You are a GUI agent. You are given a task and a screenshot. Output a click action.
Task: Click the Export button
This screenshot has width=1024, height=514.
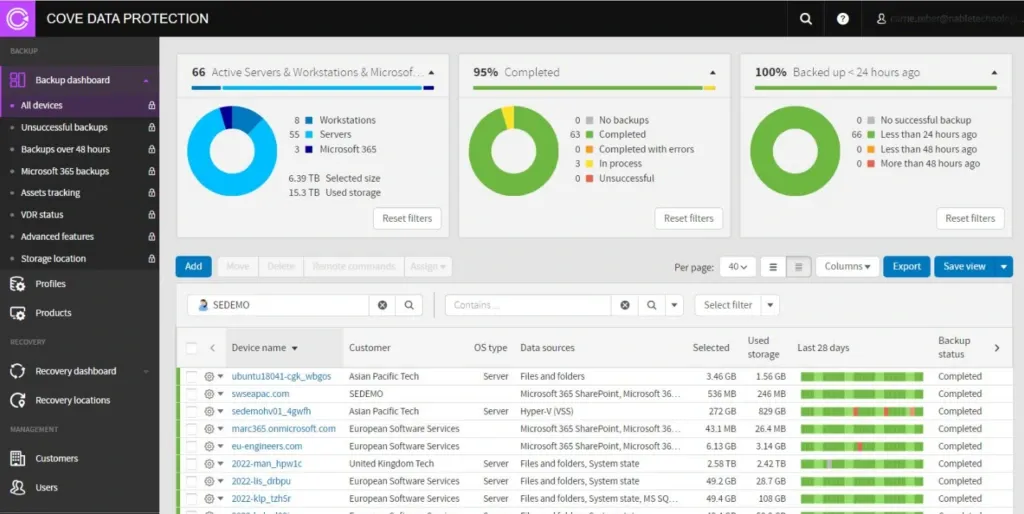pos(906,266)
